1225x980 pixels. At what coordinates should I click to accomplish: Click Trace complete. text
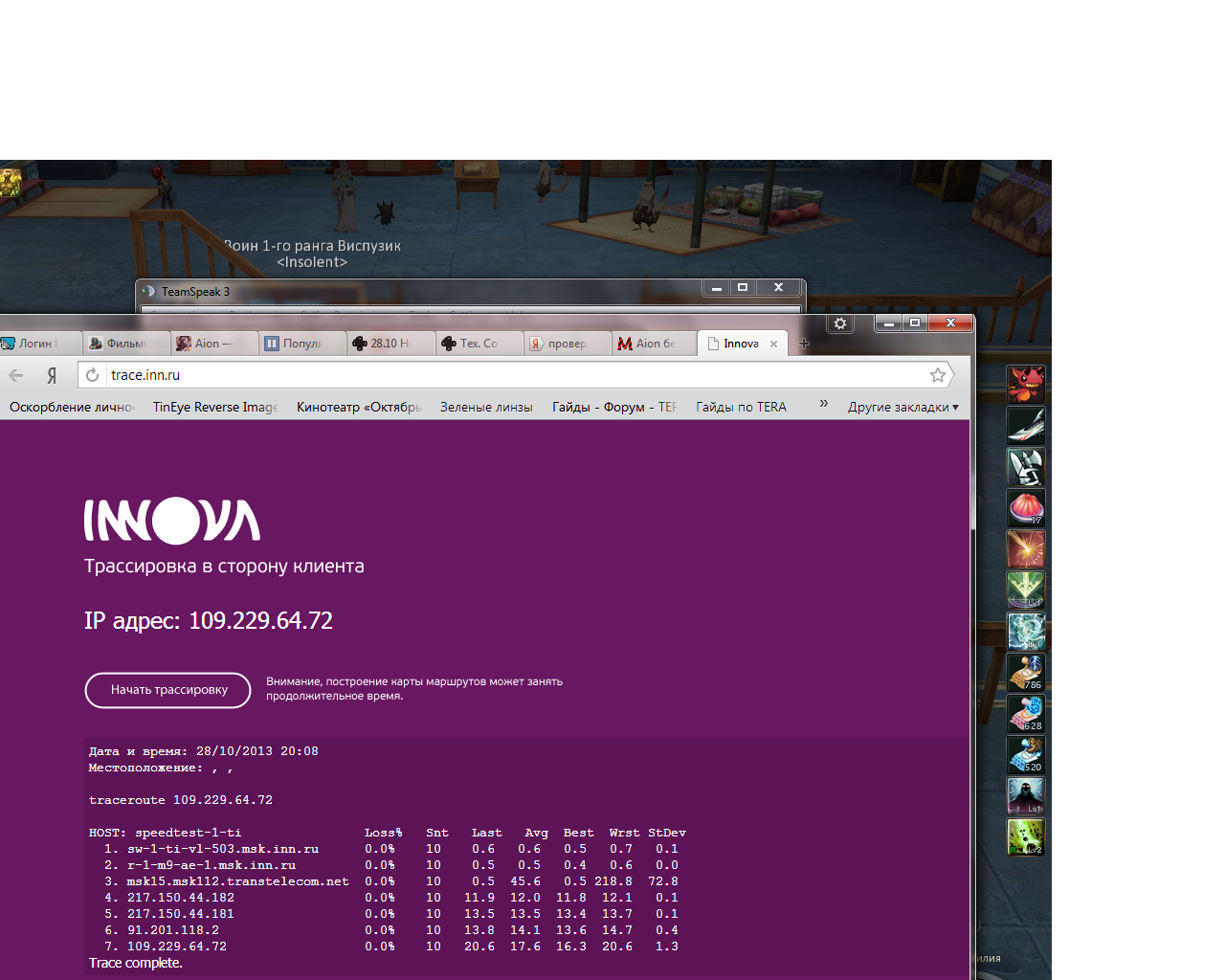[x=136, y=963]
